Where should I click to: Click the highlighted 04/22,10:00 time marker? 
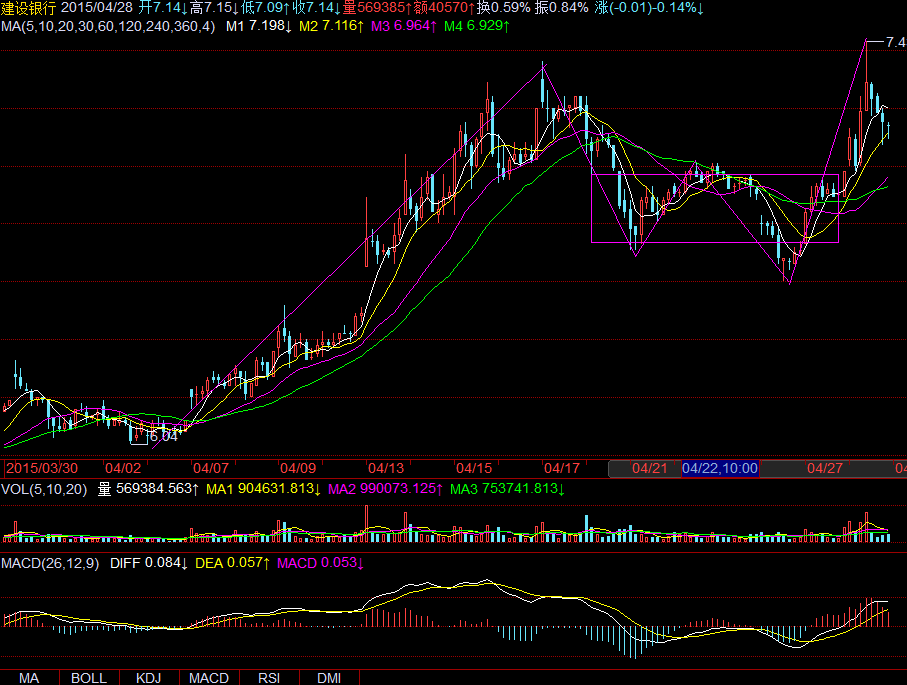[x=720, y=468]
